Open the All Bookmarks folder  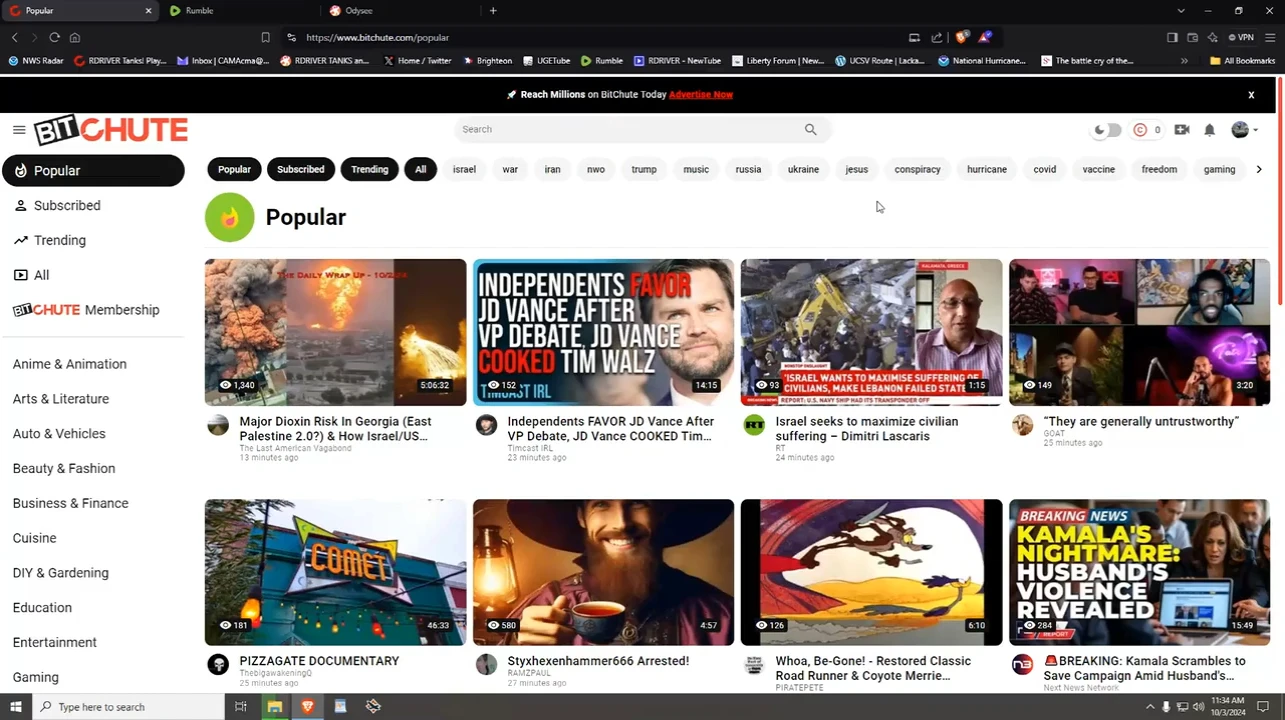pyautogui.click(x=1242, y=60)
